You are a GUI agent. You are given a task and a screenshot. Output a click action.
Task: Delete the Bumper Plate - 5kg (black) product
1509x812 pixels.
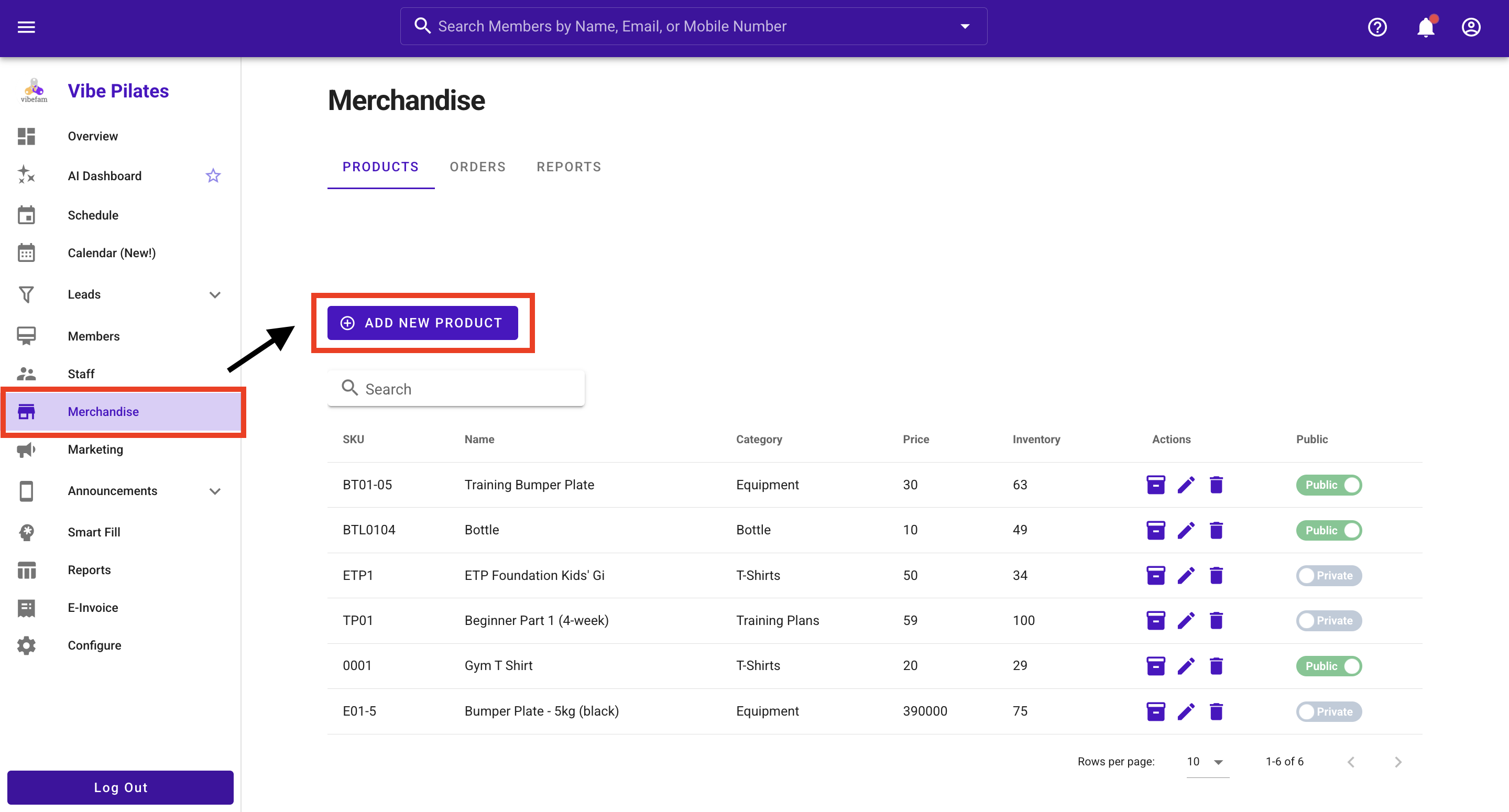pos(1216,711)
